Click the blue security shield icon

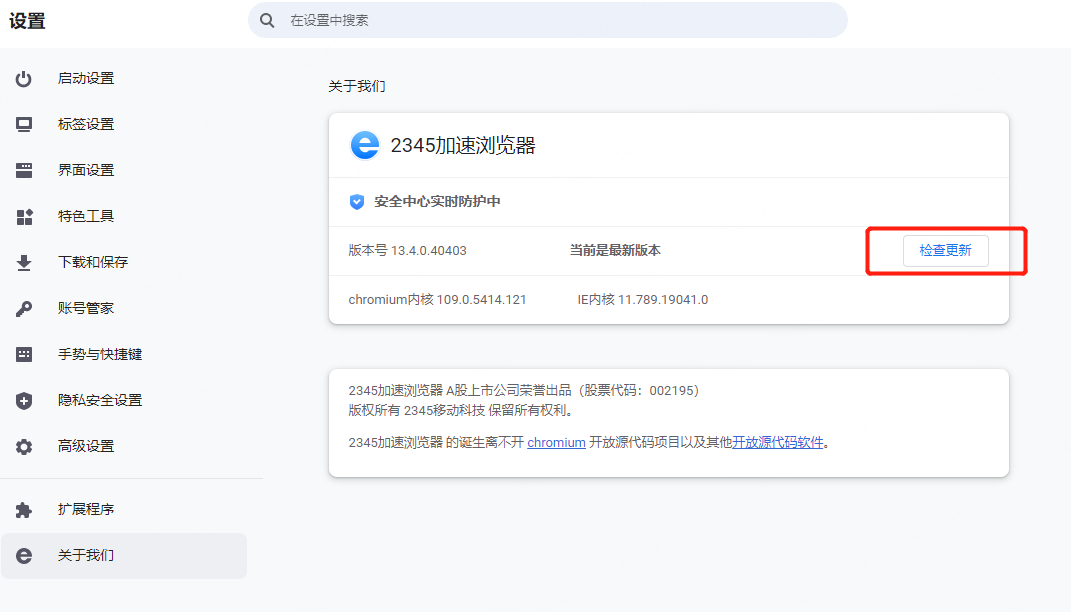356,202
